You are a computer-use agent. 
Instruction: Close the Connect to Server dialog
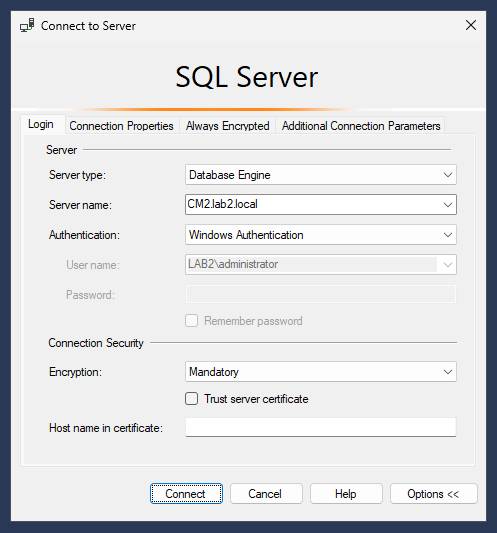470,25
